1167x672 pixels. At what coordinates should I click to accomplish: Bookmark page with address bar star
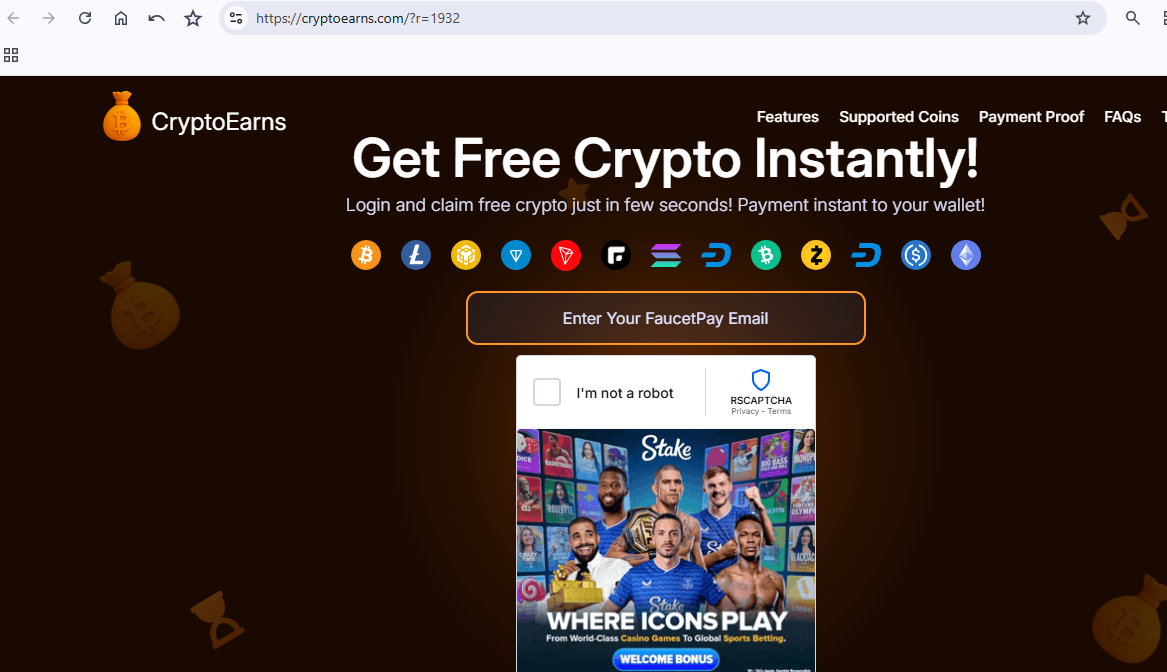pos(1082,18)
